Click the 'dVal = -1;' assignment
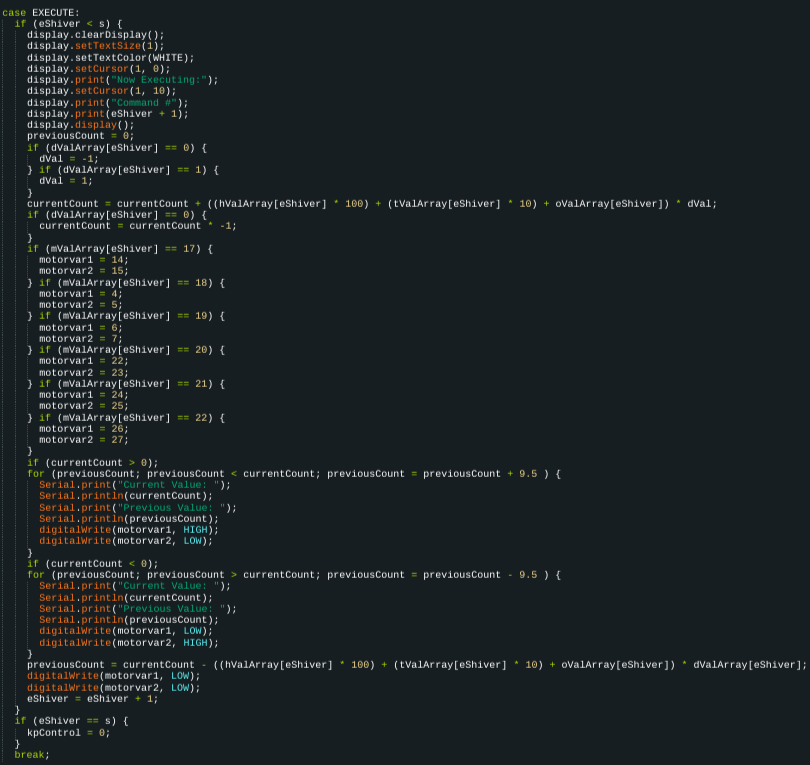 [69, 159]
